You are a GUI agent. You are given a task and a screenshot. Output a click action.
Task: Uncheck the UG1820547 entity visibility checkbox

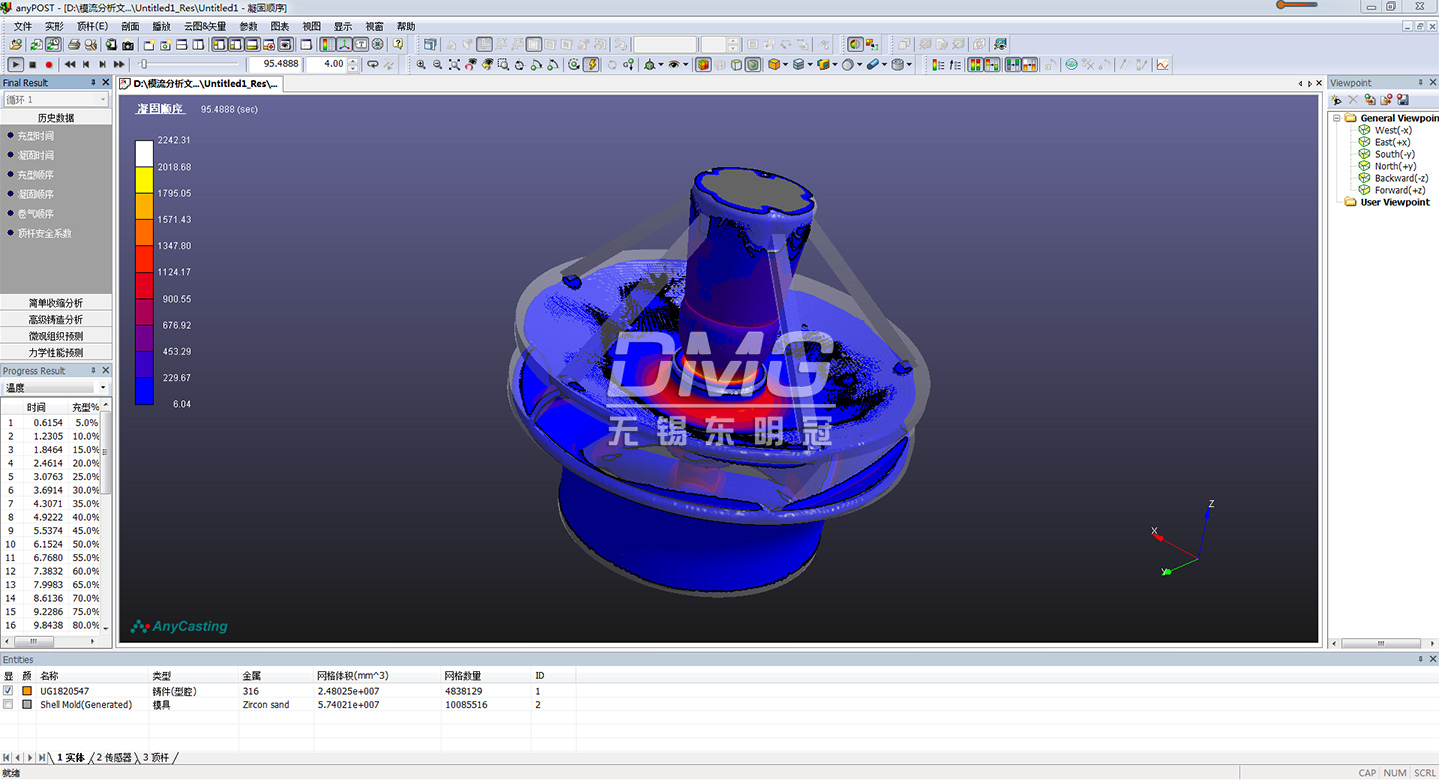click(9, 691)
